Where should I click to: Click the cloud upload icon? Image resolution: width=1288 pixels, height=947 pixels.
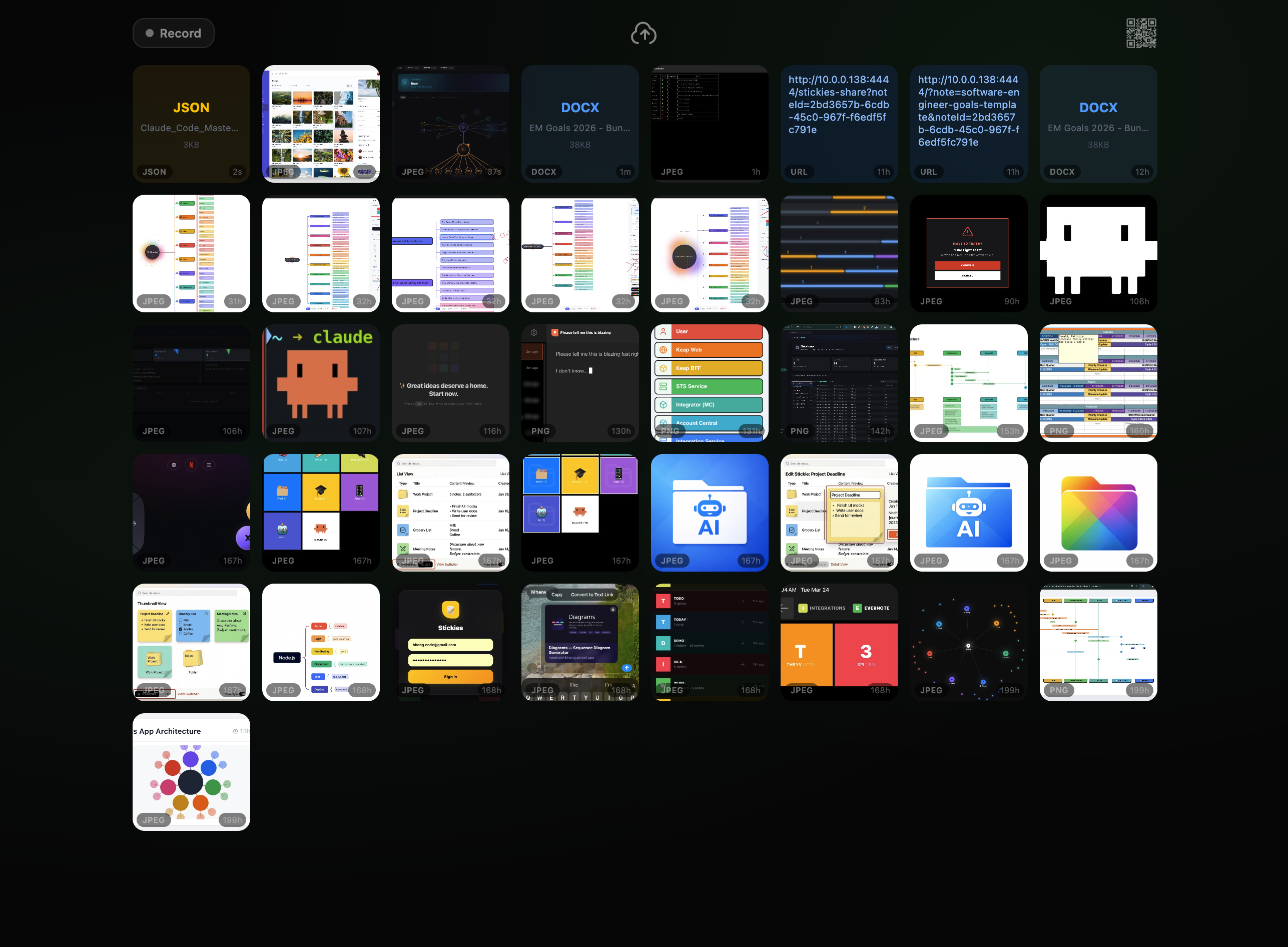coord(643,33)
